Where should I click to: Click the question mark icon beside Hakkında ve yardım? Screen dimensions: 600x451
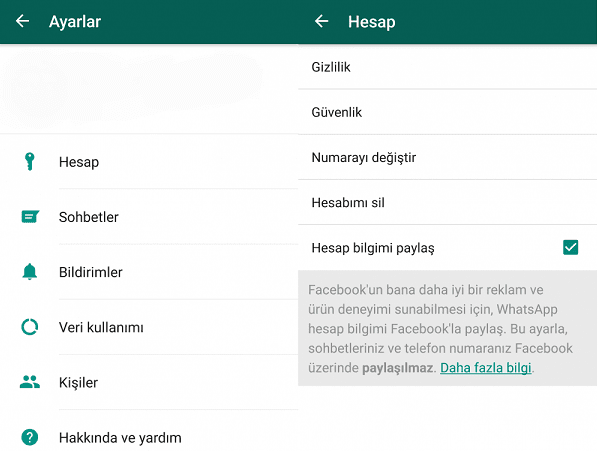[30, 437]
